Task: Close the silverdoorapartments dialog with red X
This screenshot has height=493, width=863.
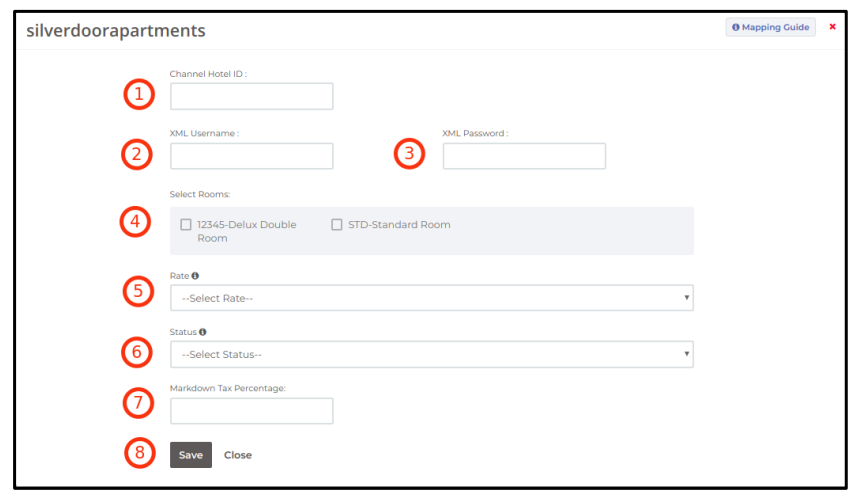Action: click(x=832, y=27)
